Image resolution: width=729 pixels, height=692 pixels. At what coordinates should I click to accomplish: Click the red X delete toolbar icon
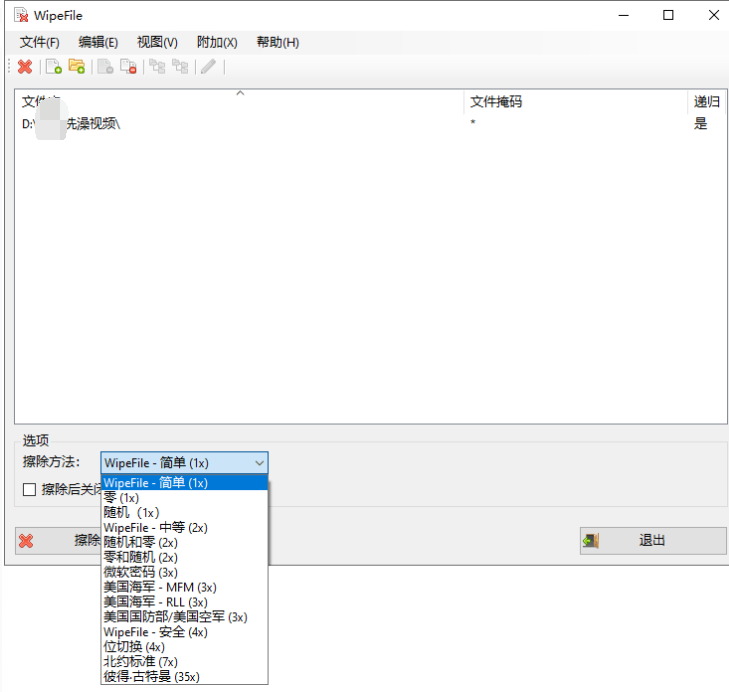[x=25, y=67]
